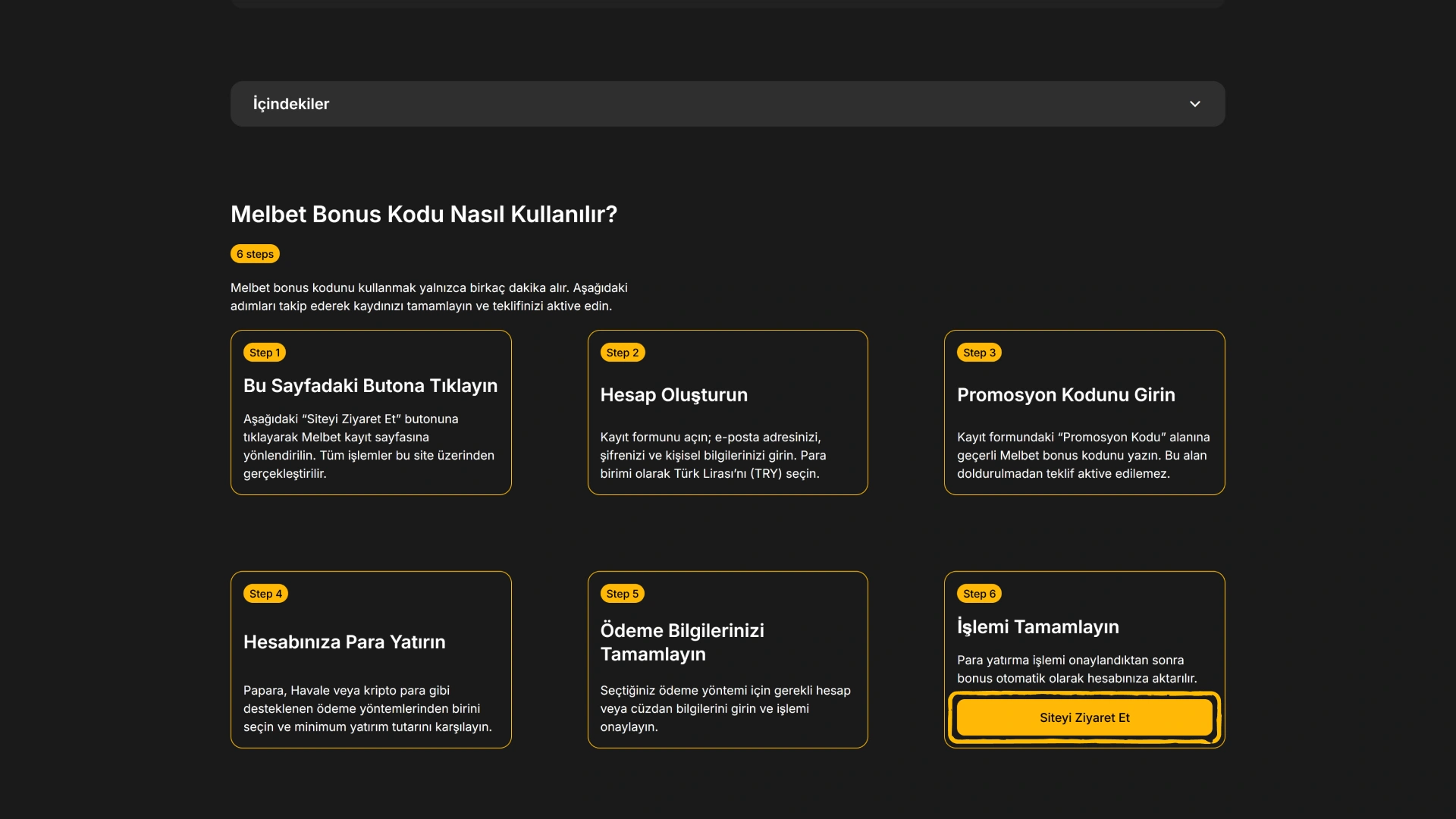Click the İşlemi Tamamlayın card title
This screenshot has width=1456, height=819.
(1037, 626)
